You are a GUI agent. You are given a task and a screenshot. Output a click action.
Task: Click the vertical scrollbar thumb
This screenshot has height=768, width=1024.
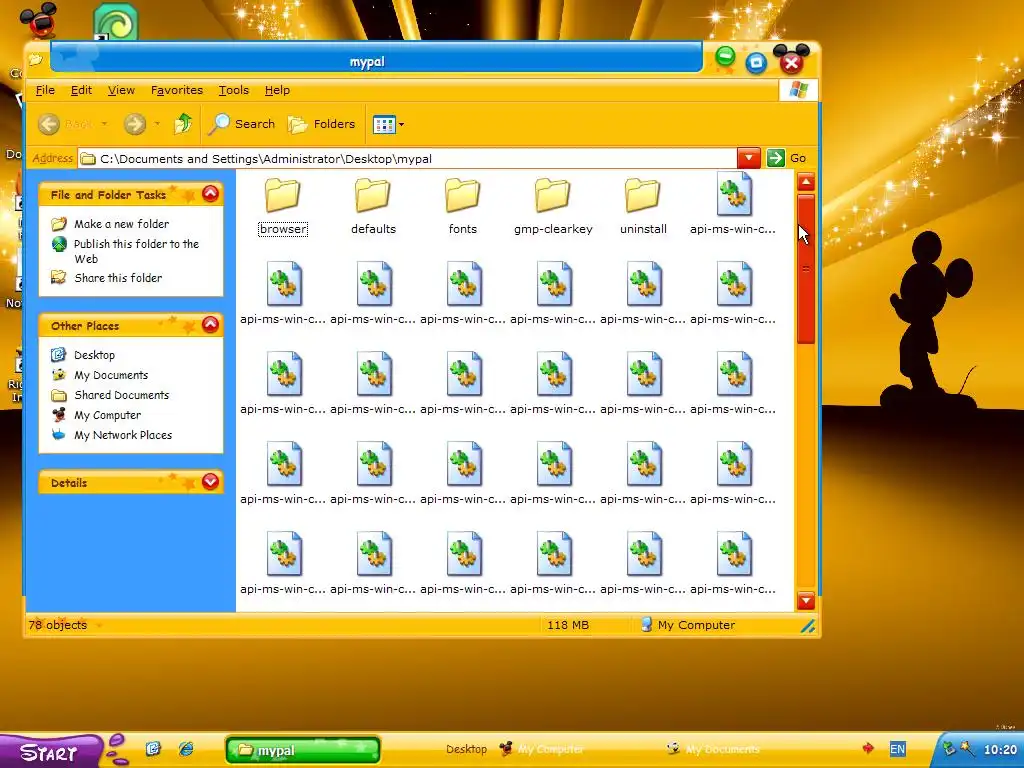click(x=806, y=268)
